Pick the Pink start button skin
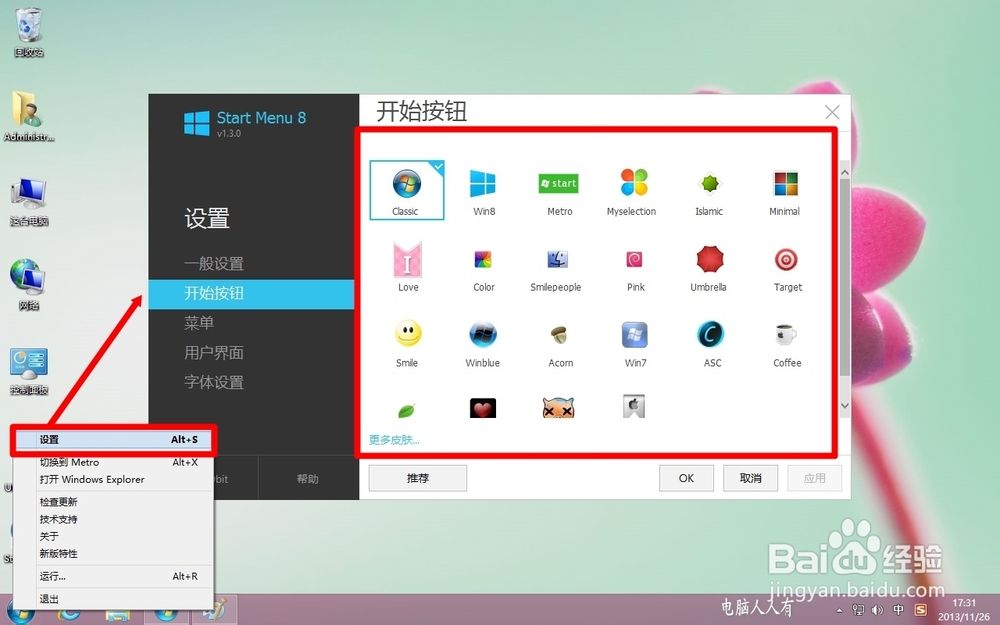Screen dimensions: 1000x625 tap(635, 268)
